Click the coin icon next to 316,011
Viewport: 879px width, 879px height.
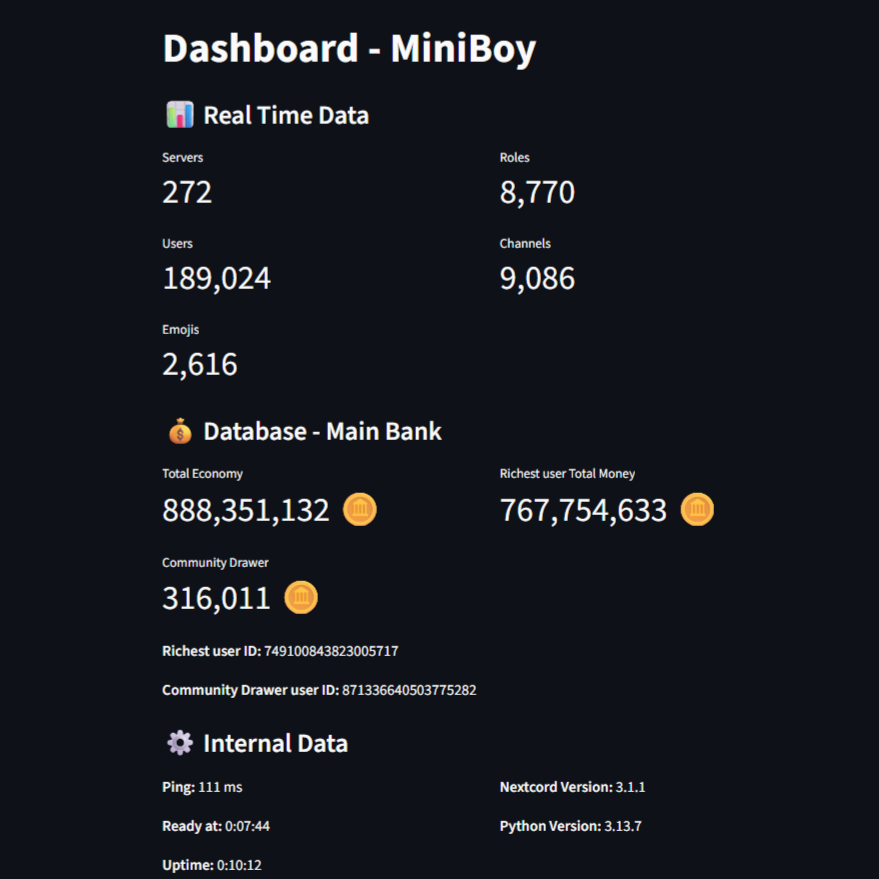coord(301,598)
